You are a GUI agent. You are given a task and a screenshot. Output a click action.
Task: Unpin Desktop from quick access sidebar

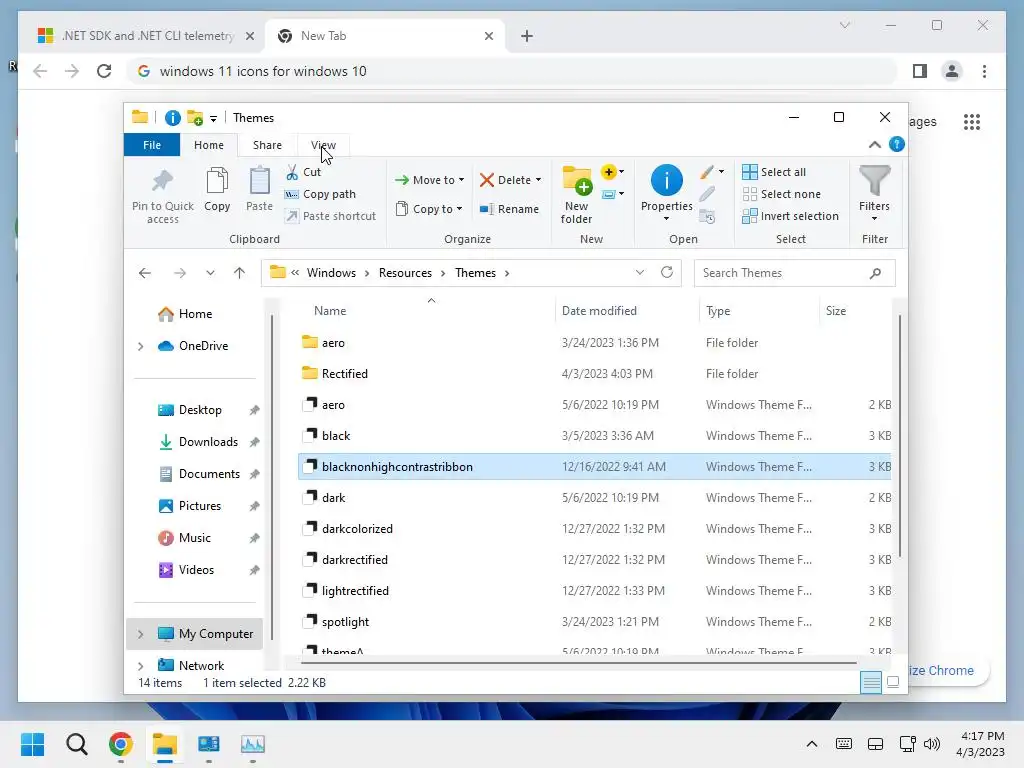(255, 410)
